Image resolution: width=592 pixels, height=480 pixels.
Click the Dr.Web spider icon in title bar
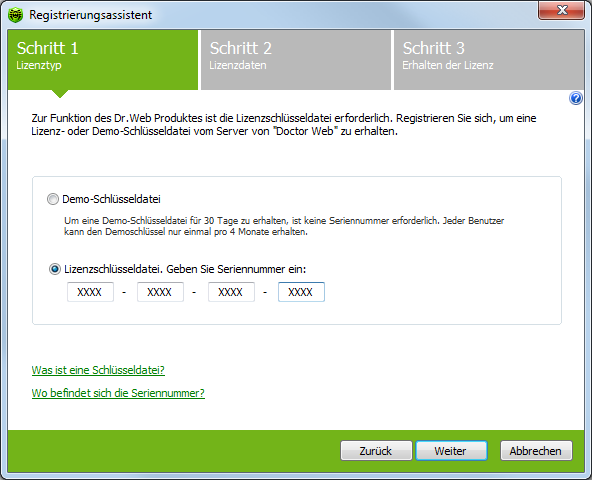point(15,15)
